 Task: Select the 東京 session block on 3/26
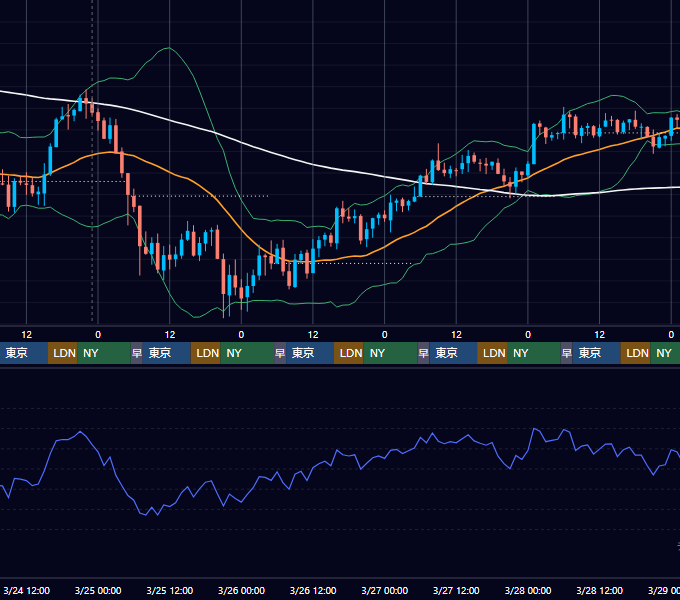point(310,353)
